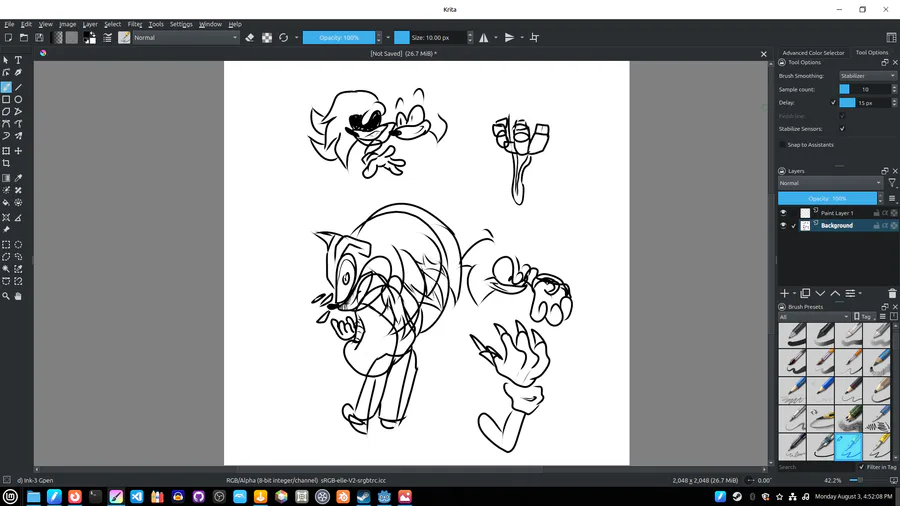Viewport: 900px width, 506px height.
Task: Pick the Polygon tool
Action: pos(6,112)
